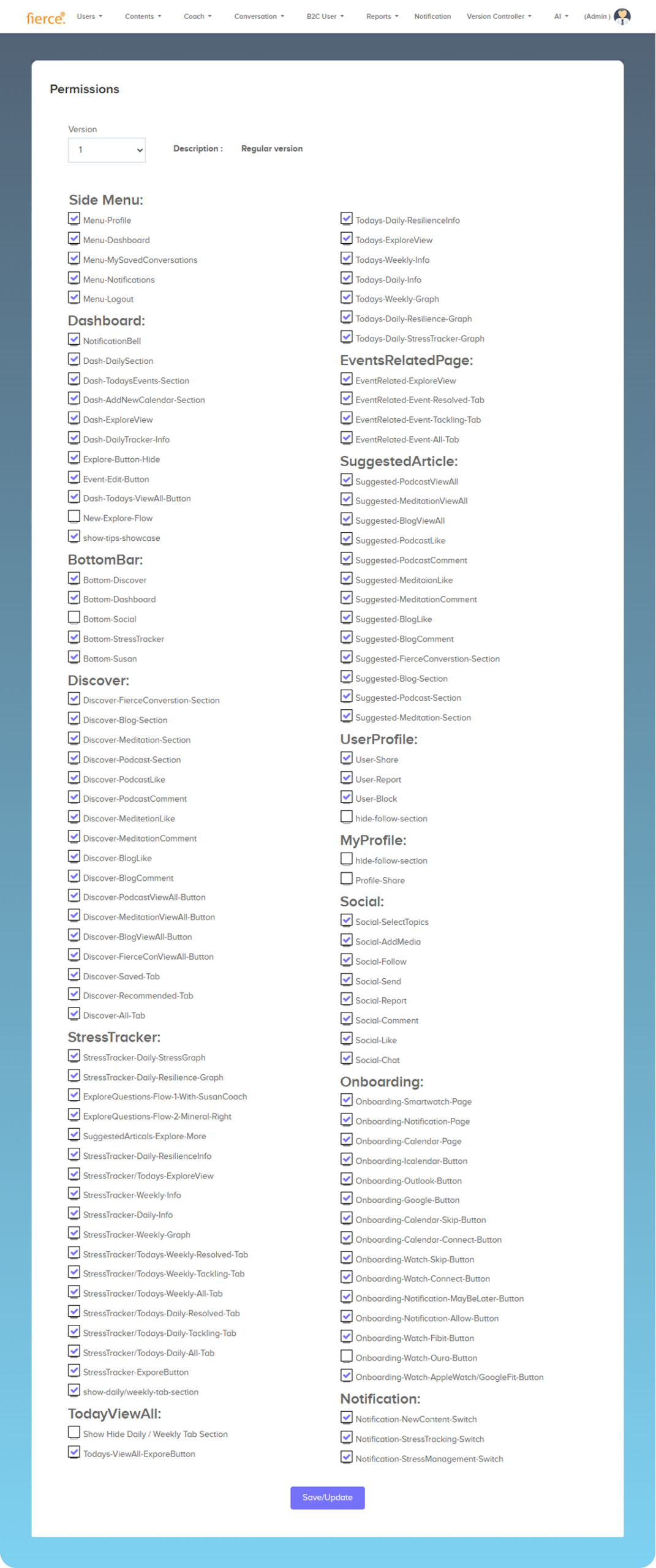656x1568 pixels.
Task: Open the Reports menu
Action: [382, 17]
